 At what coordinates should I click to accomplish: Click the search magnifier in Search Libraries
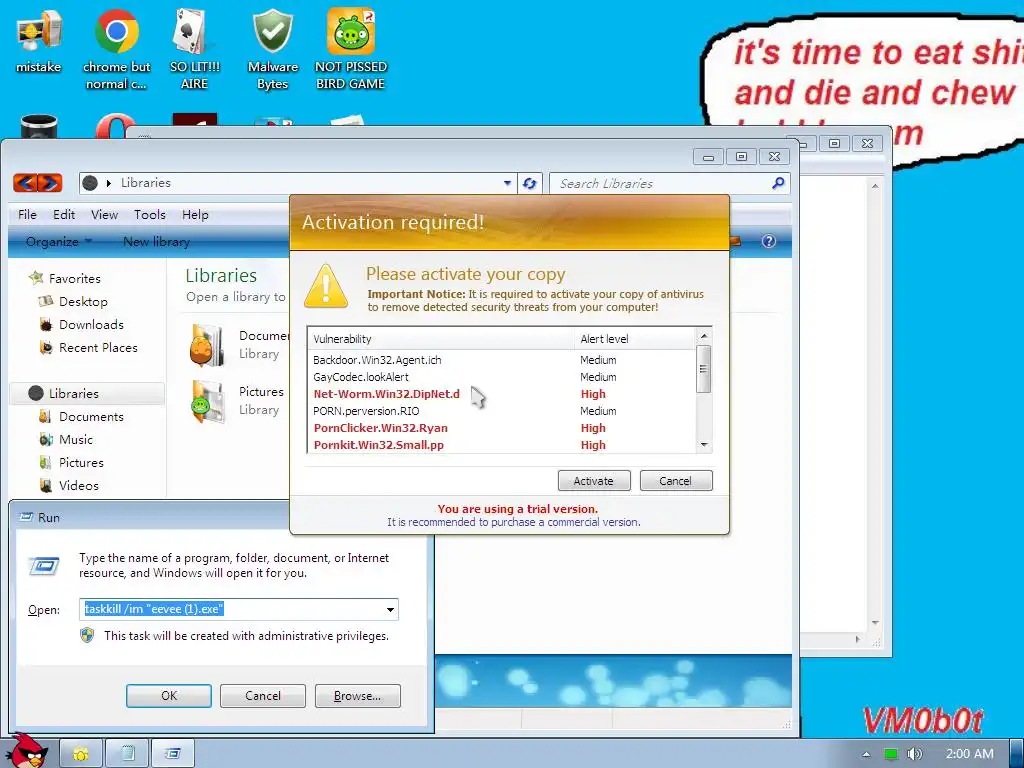[x=778, y=184]
